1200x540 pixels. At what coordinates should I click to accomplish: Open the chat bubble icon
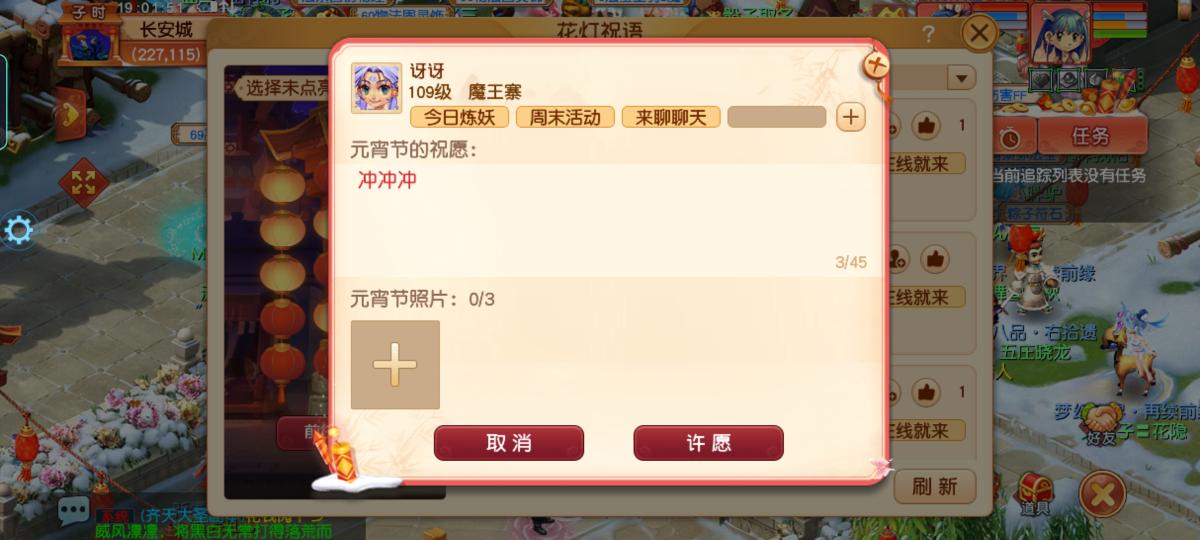pos(74,511)
